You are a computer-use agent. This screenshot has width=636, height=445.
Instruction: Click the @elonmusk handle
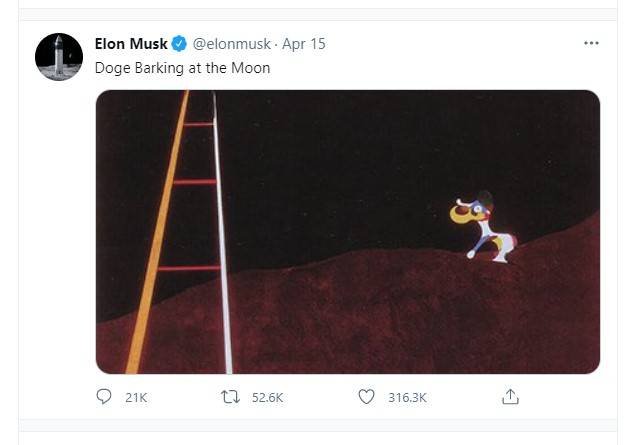231,44
